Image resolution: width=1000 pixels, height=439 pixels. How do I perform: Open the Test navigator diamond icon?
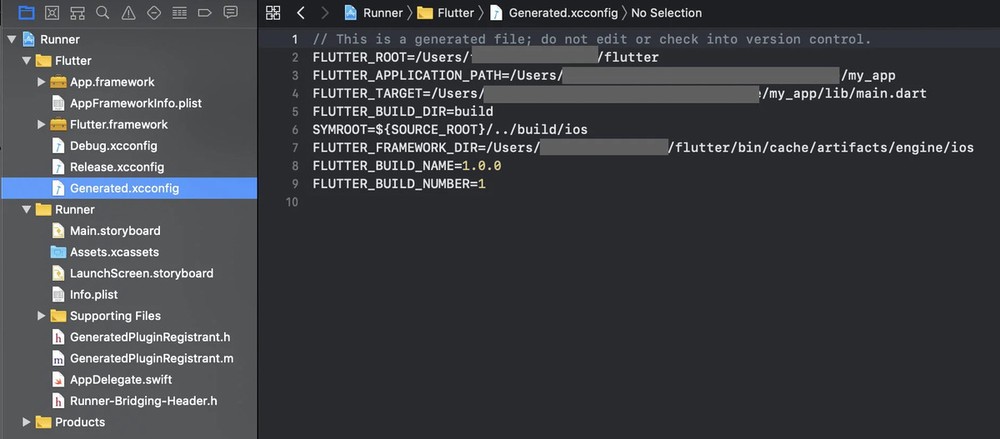click(x=154, y=13)
